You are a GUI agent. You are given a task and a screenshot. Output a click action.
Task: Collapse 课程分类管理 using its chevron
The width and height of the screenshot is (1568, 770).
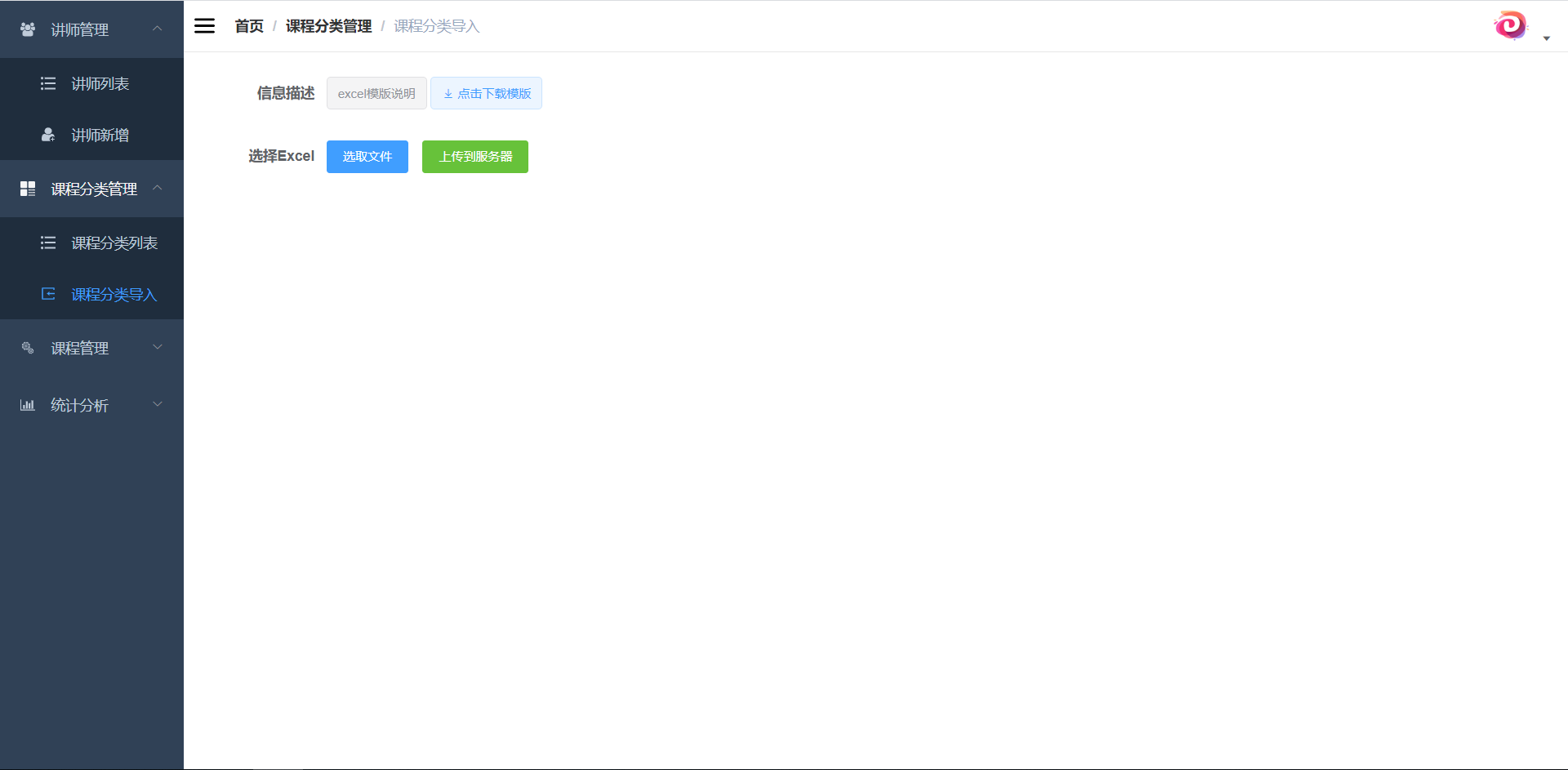coord(158,188)
